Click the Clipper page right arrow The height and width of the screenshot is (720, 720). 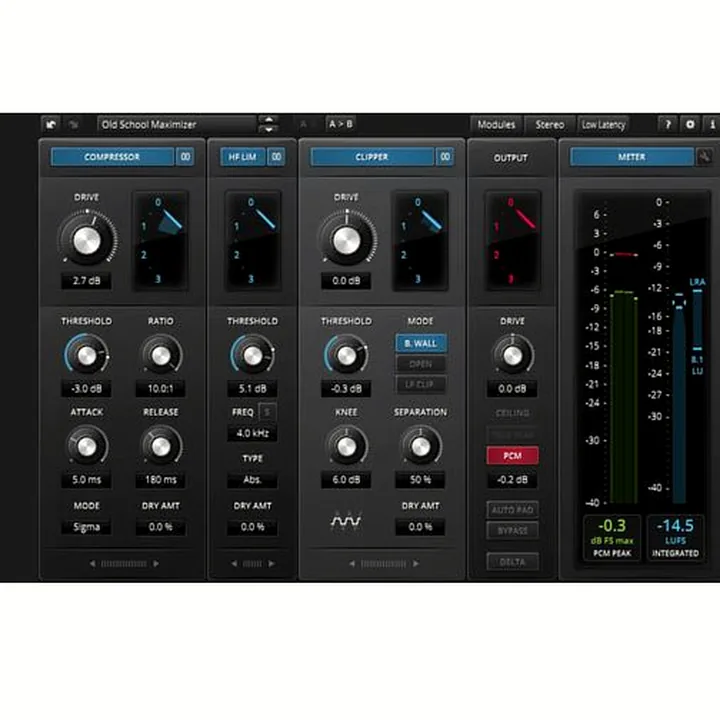(x=416, y=563)
